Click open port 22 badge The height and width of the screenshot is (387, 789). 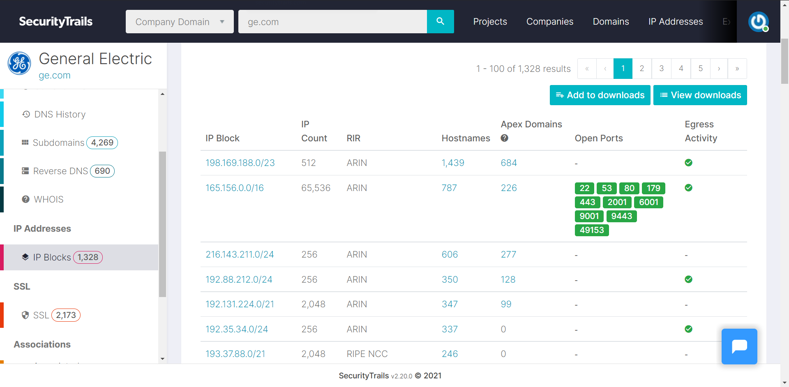pyautogui.click(x=584, y=188)
